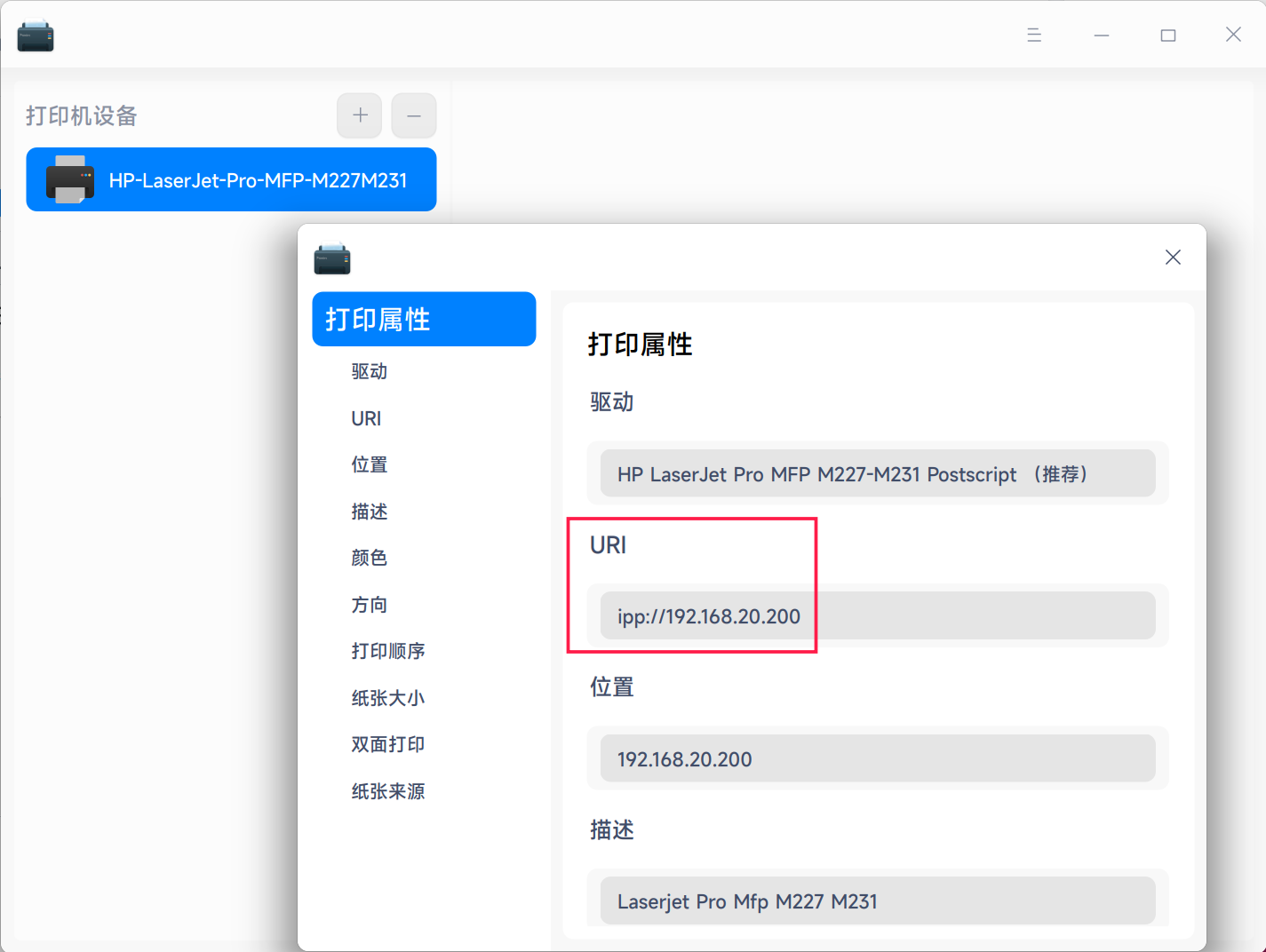Open 方向 settings from sidebar
The height and width of the screenshot is (952, 1266).
370,605
